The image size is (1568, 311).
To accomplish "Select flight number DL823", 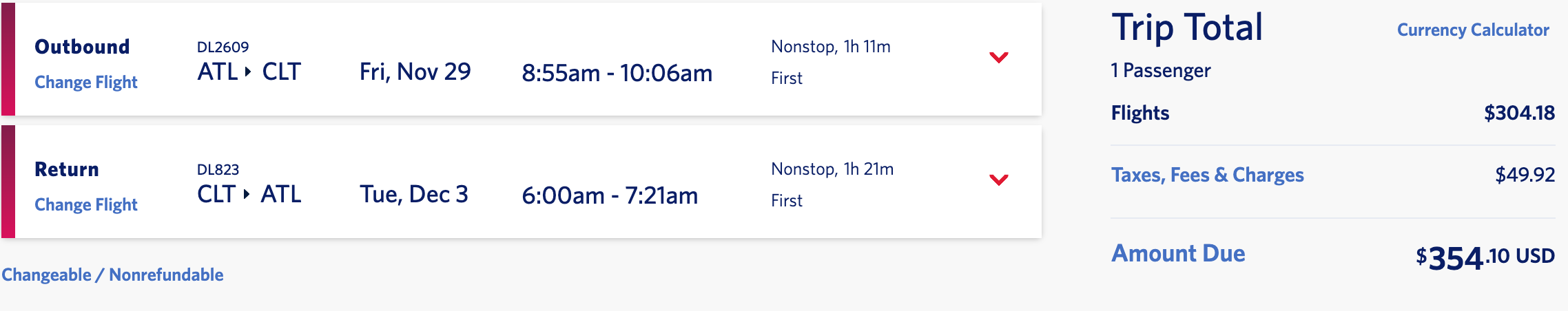I will point(218,170).
